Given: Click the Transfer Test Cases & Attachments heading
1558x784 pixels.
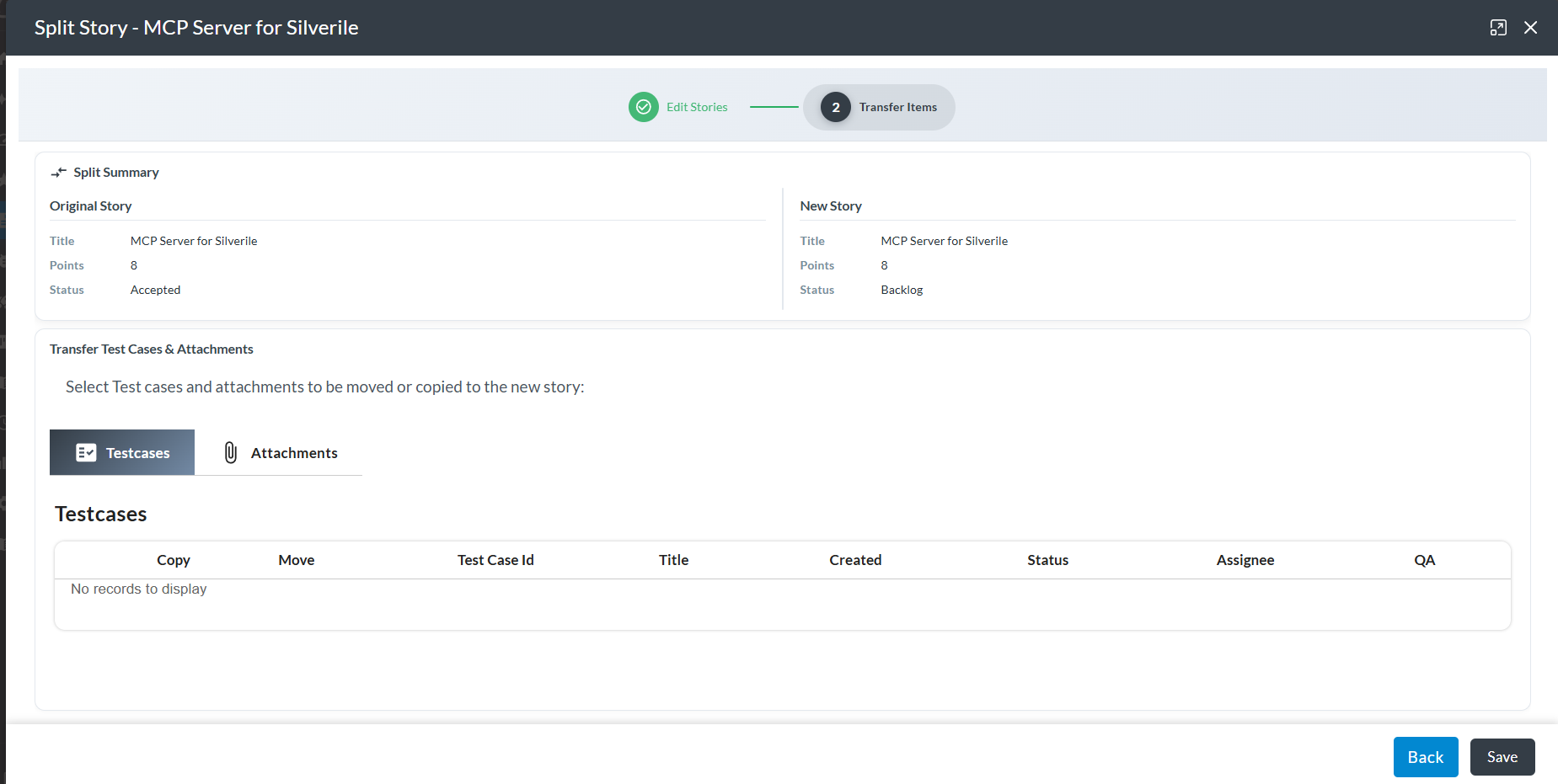Looking at the screenshot, I should point(152,349).
